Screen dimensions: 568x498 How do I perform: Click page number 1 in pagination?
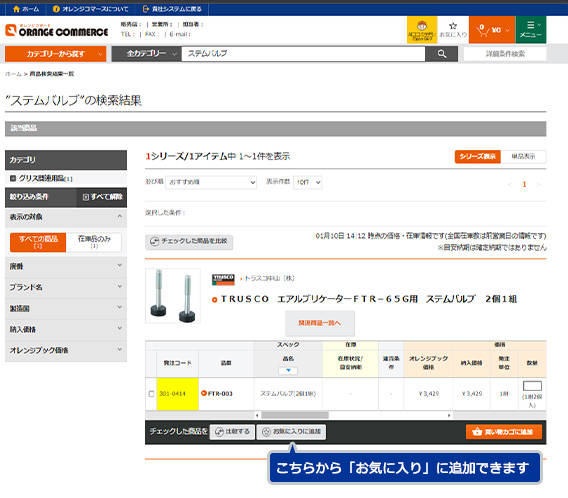pyautogui.click(x=524, y=185)
